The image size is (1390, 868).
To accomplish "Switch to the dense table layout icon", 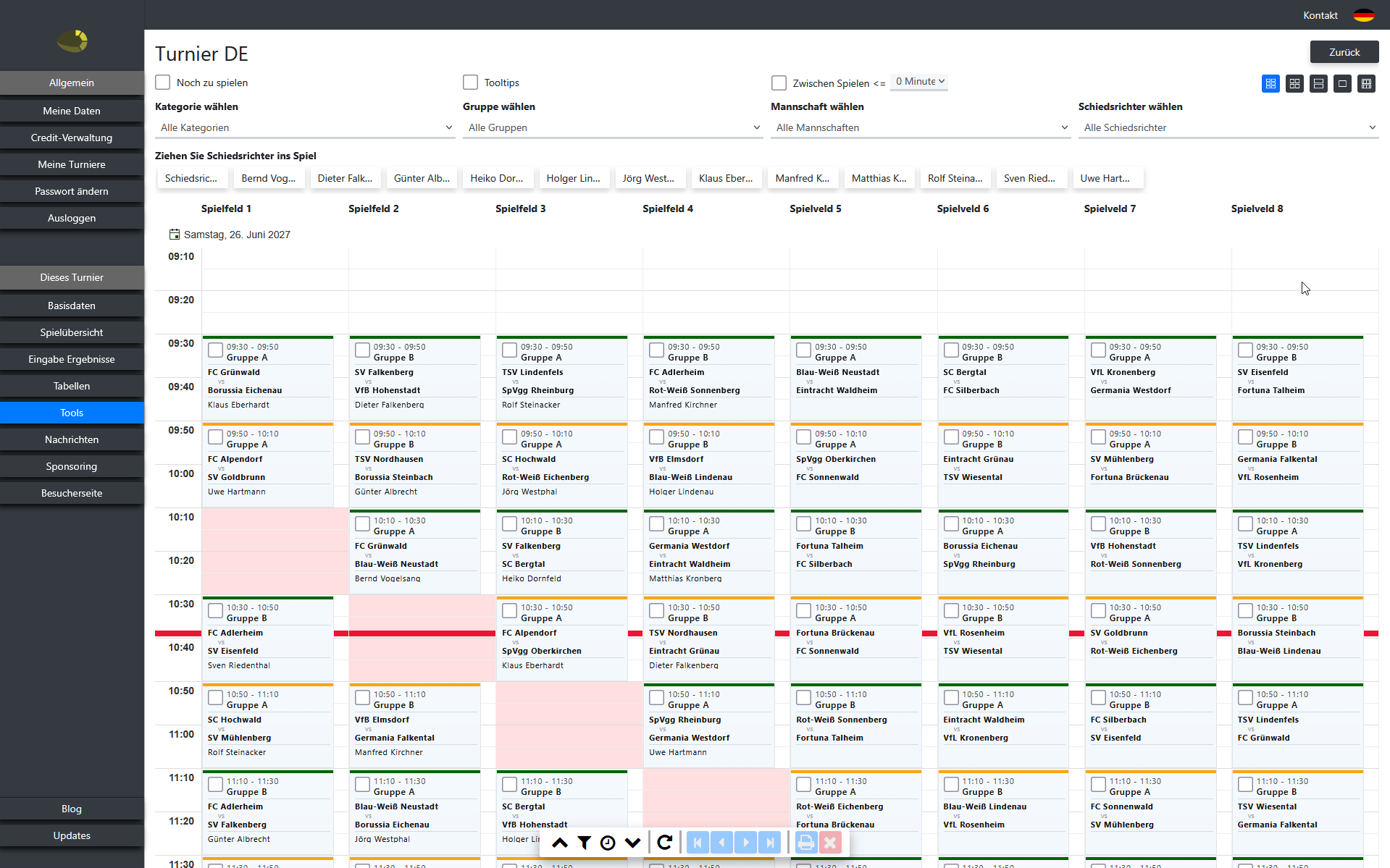I will [1366, 84].
